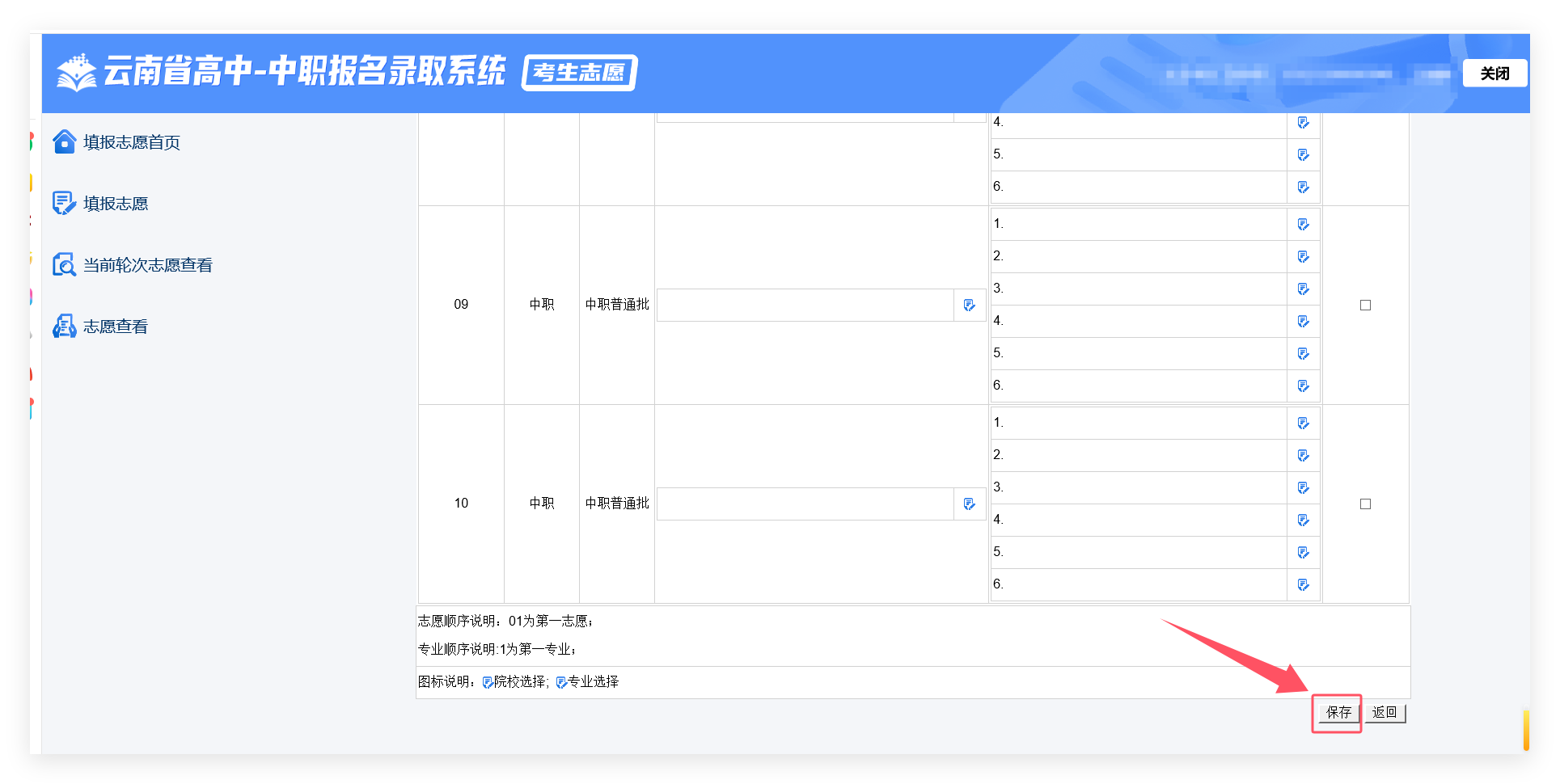
Task: Click the school selection icon for row 09
Action: pos(969,305)
